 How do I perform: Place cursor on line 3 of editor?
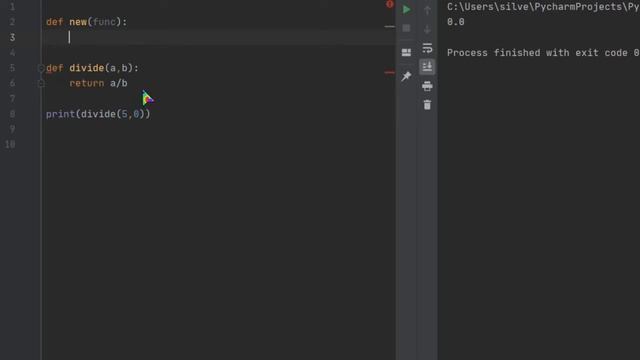(220, 37)
